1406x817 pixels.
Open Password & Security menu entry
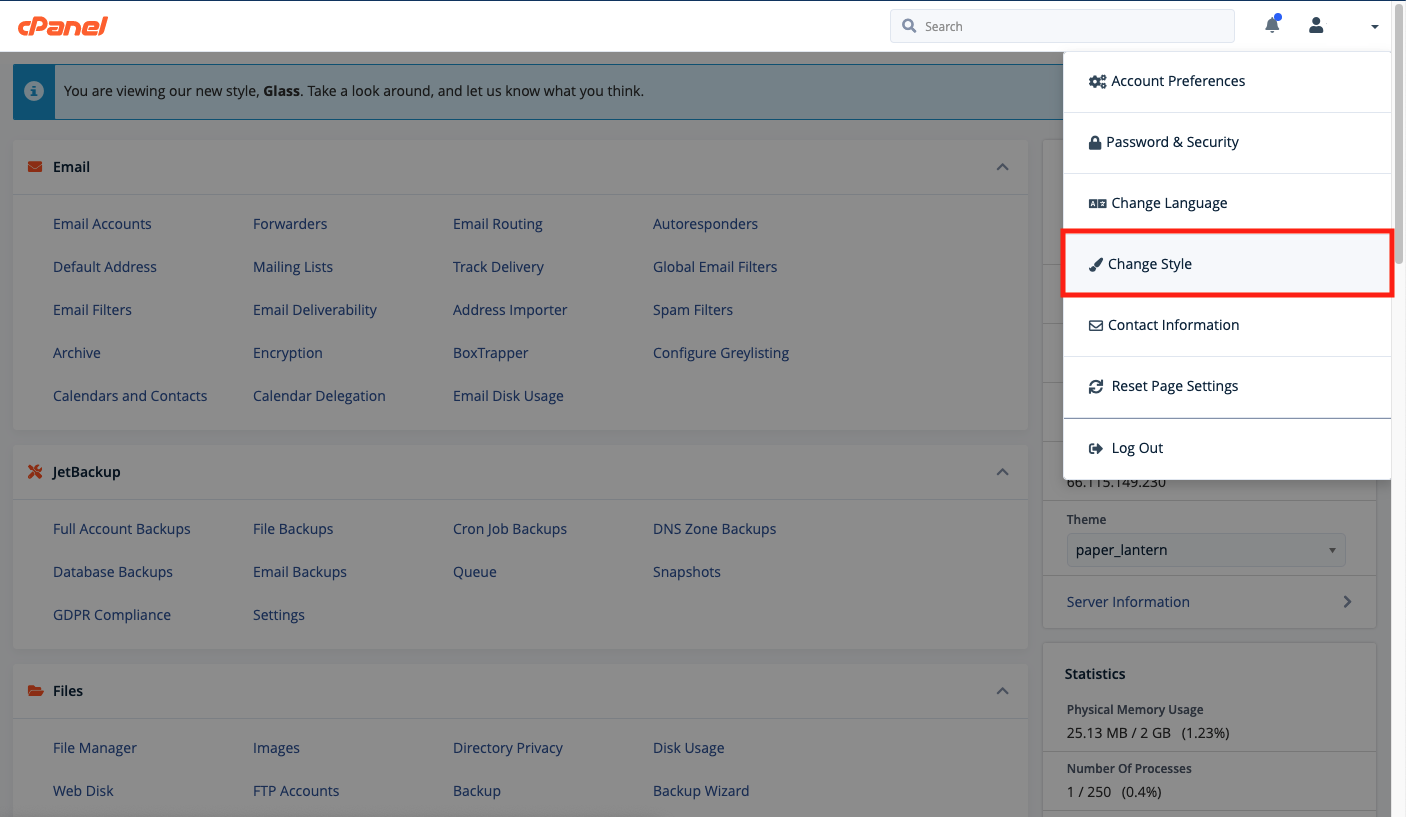coord(1227,142)
